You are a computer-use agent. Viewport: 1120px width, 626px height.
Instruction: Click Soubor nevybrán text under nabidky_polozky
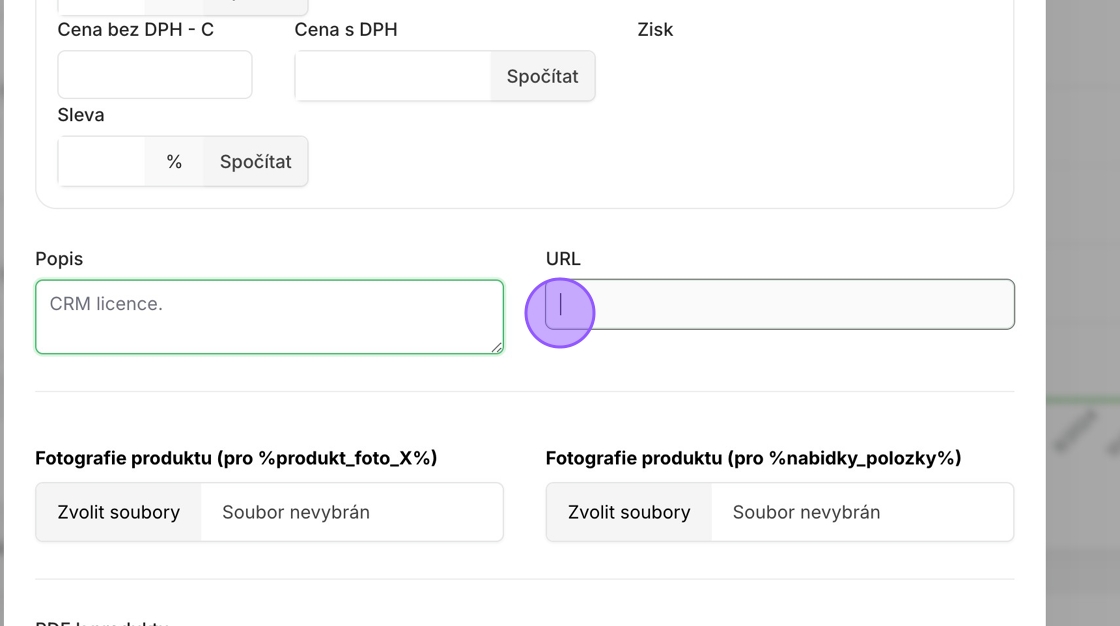[806, 512]
